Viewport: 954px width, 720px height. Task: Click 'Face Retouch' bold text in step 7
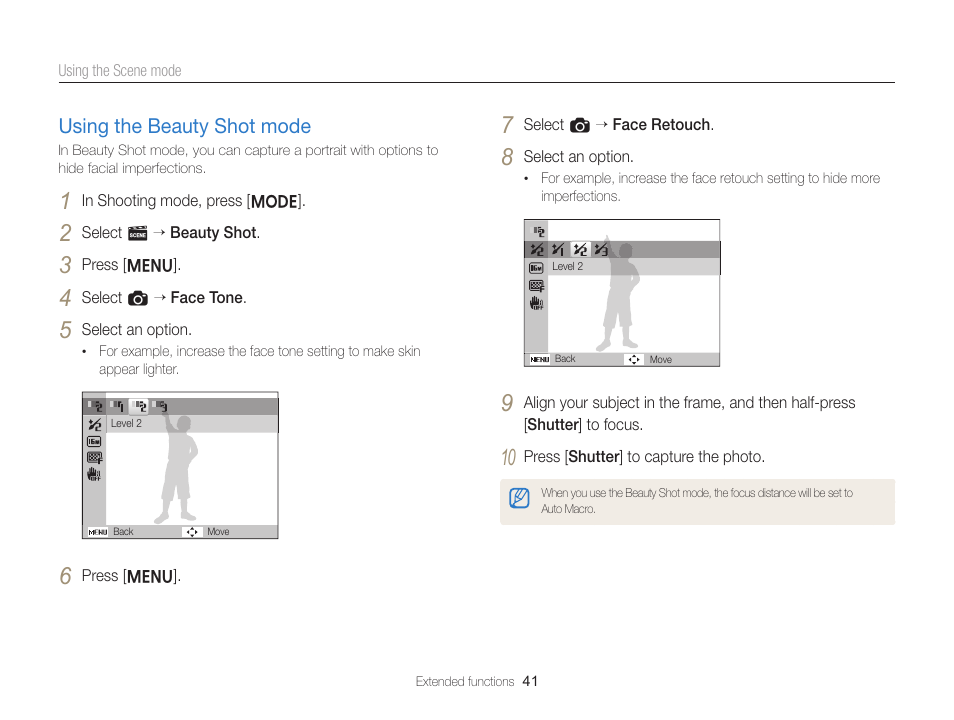pyautogui.click(x=661, y=125)
